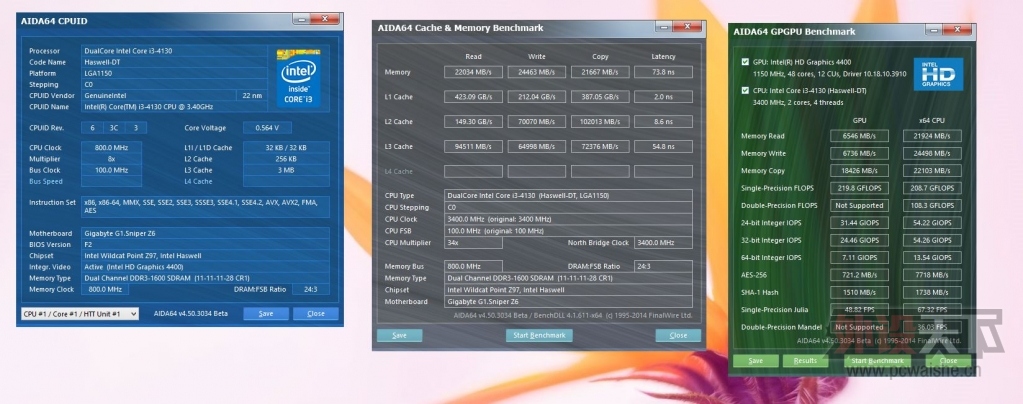The height and width of the screenshot is (404, 1023).
Task: Click x64 CPU Memory Read value 21924 MB/s
Action: (932, 136)
